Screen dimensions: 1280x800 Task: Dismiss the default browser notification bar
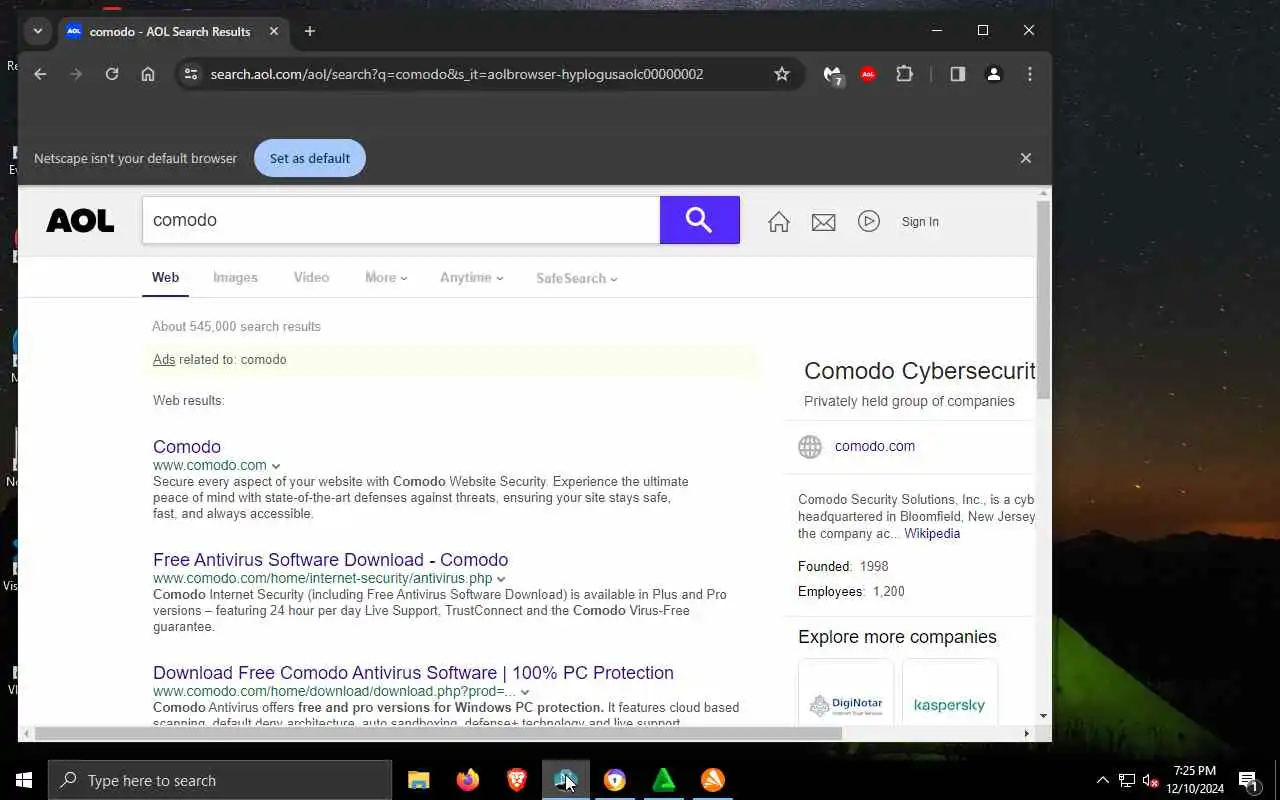1025,158
